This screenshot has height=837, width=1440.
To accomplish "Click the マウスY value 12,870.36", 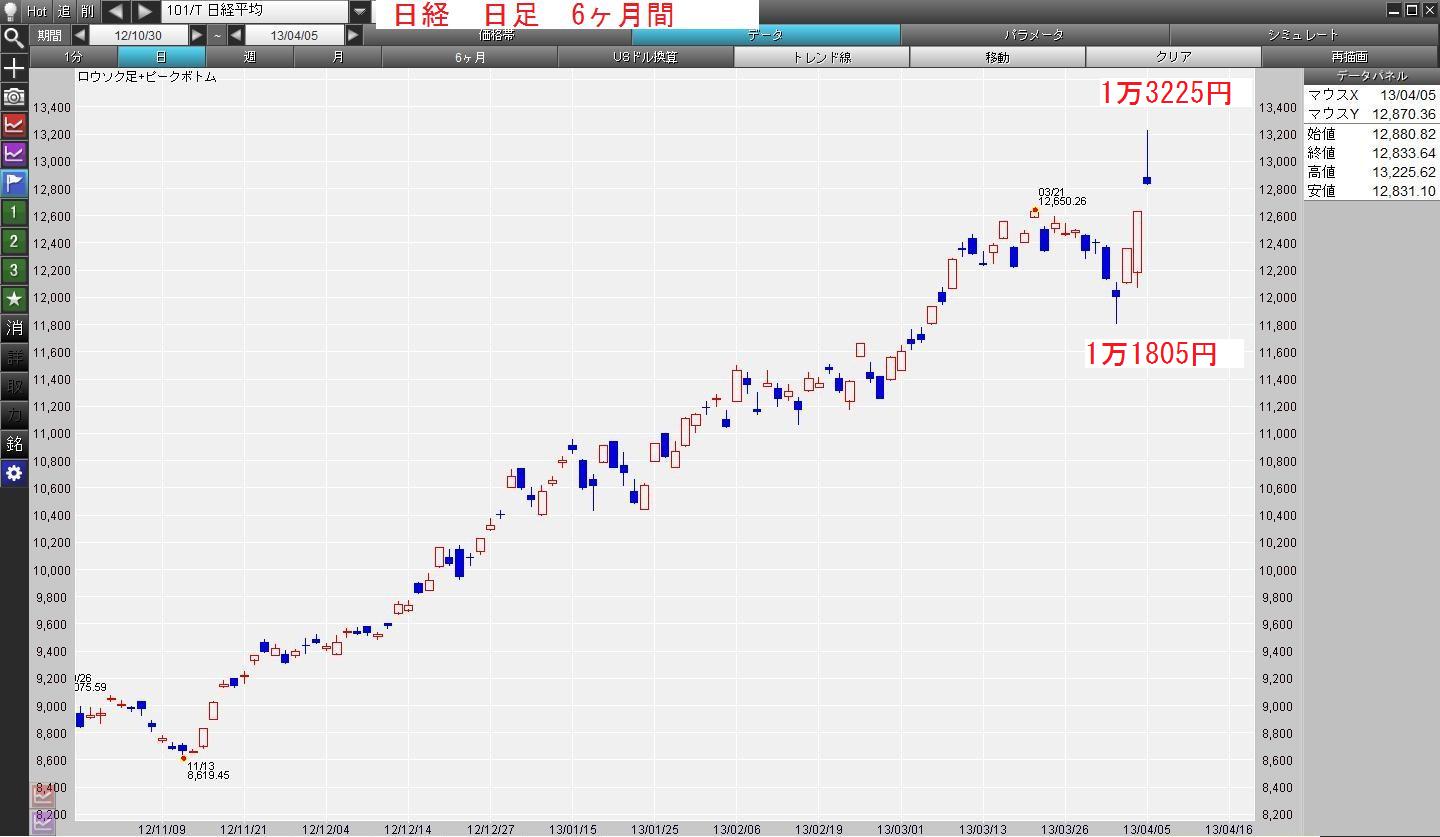I will click(x=1403, y=114).
